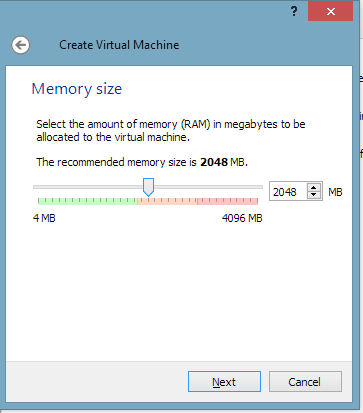Open help with the question mark icon
This screenshot has width=363, height=413.
tap(294, 12)
